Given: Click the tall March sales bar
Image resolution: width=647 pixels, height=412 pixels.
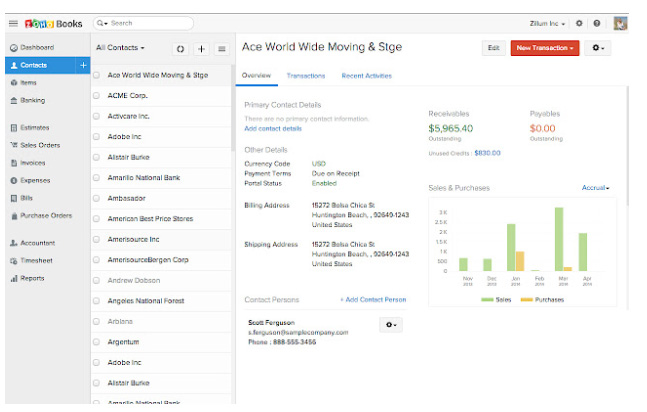Looking at the screenshot, I should click(x=559, y=239).
